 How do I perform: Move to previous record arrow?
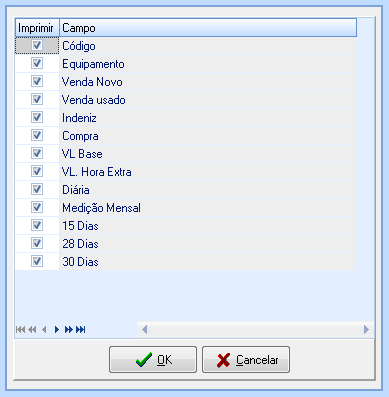tap(44, 330)
